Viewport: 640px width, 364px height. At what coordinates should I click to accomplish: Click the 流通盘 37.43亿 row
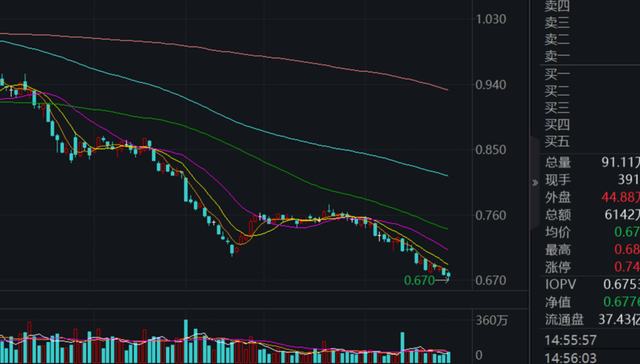coord(590,319)
